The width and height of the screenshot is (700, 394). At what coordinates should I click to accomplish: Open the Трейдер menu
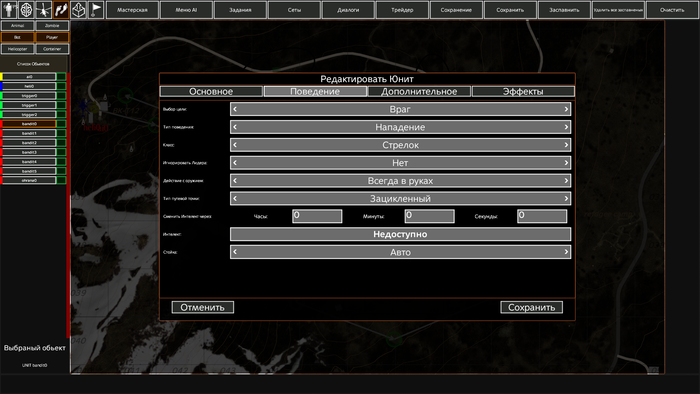click(x=402, y=10)
